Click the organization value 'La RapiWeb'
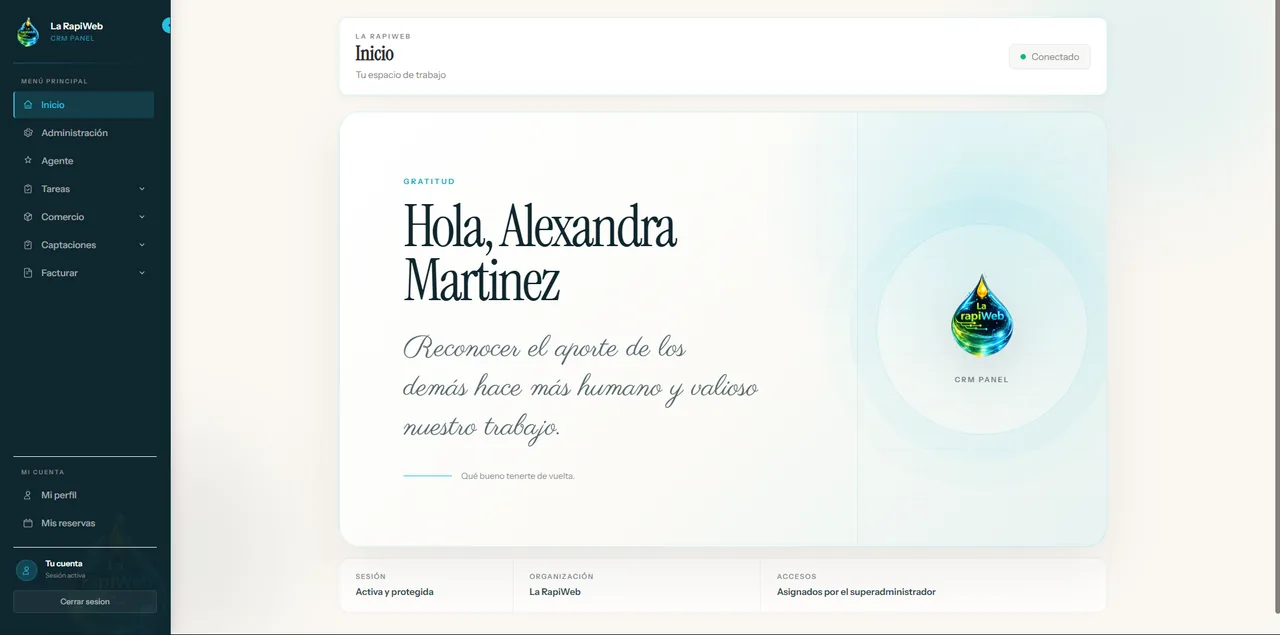The width and height of the screenshot is (1280, 635). coord(555,592)
